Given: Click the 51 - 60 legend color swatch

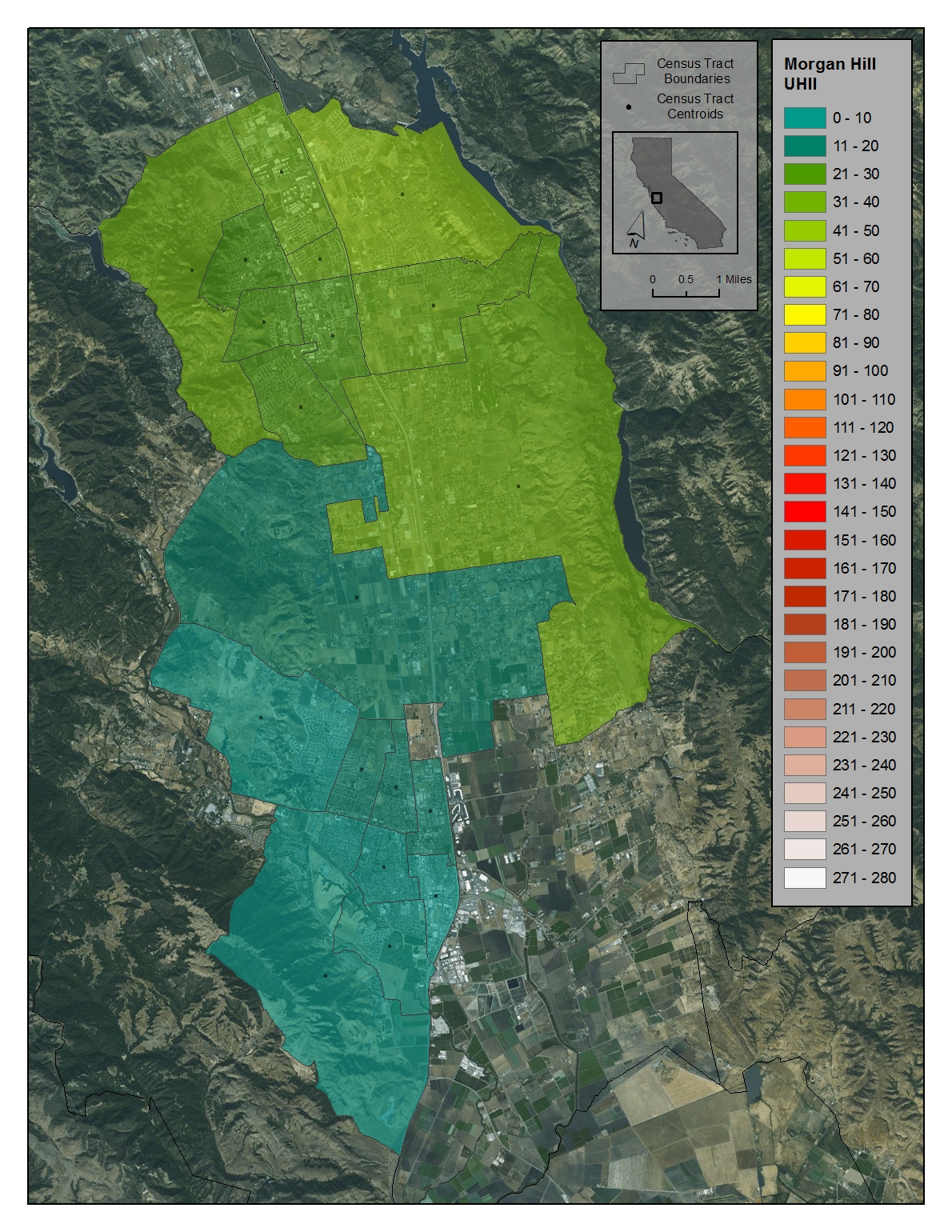Looking at the screenshot, I should coord(804,258).
